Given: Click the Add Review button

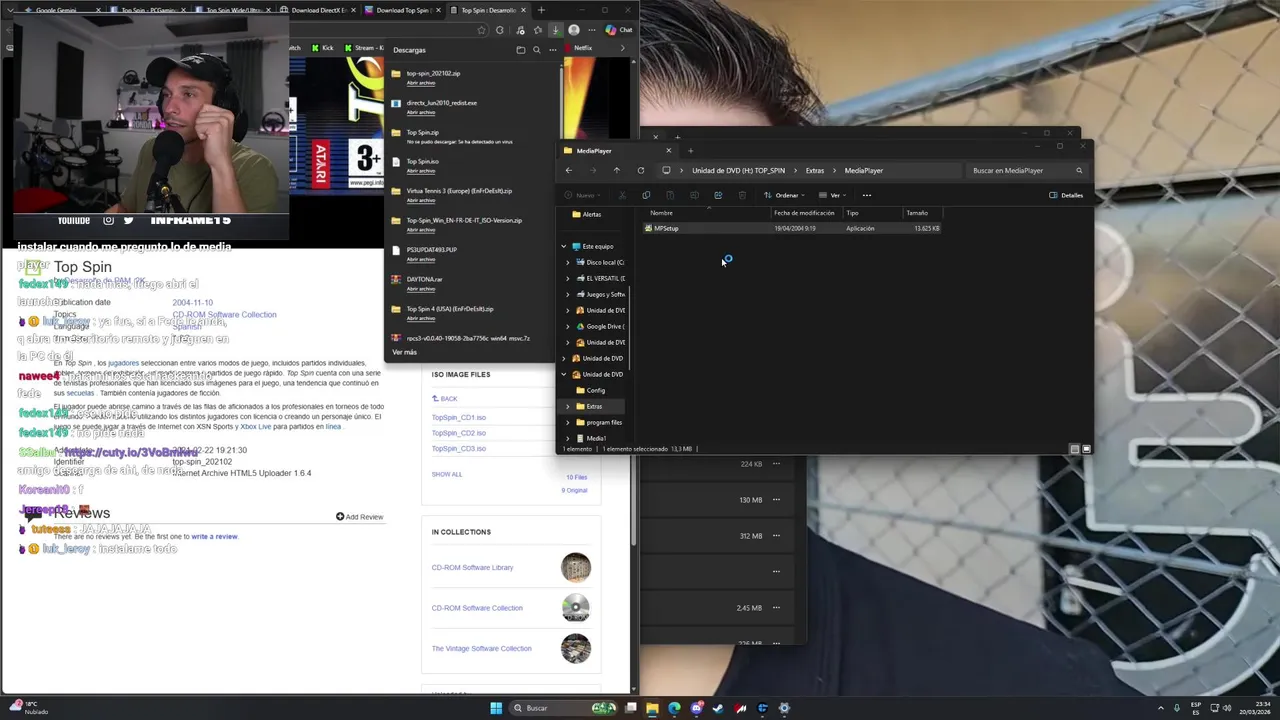Looking at the screenshot, I should pyautogui.click(x=359, y=517).
